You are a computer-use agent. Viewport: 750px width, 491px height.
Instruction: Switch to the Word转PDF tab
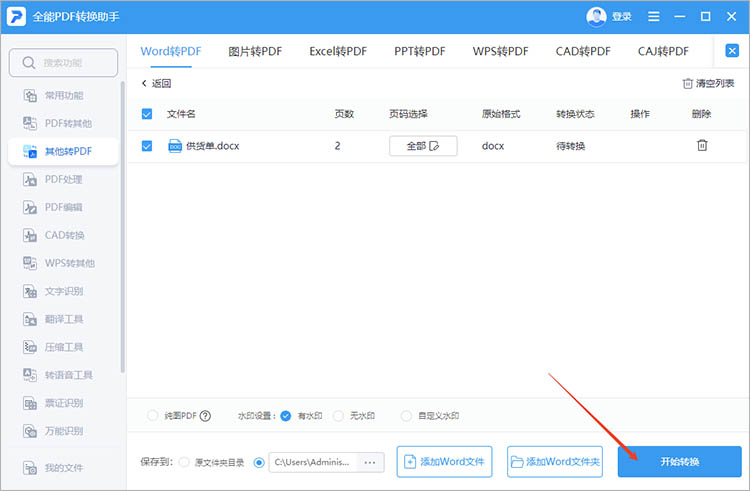tap(171, 51)
